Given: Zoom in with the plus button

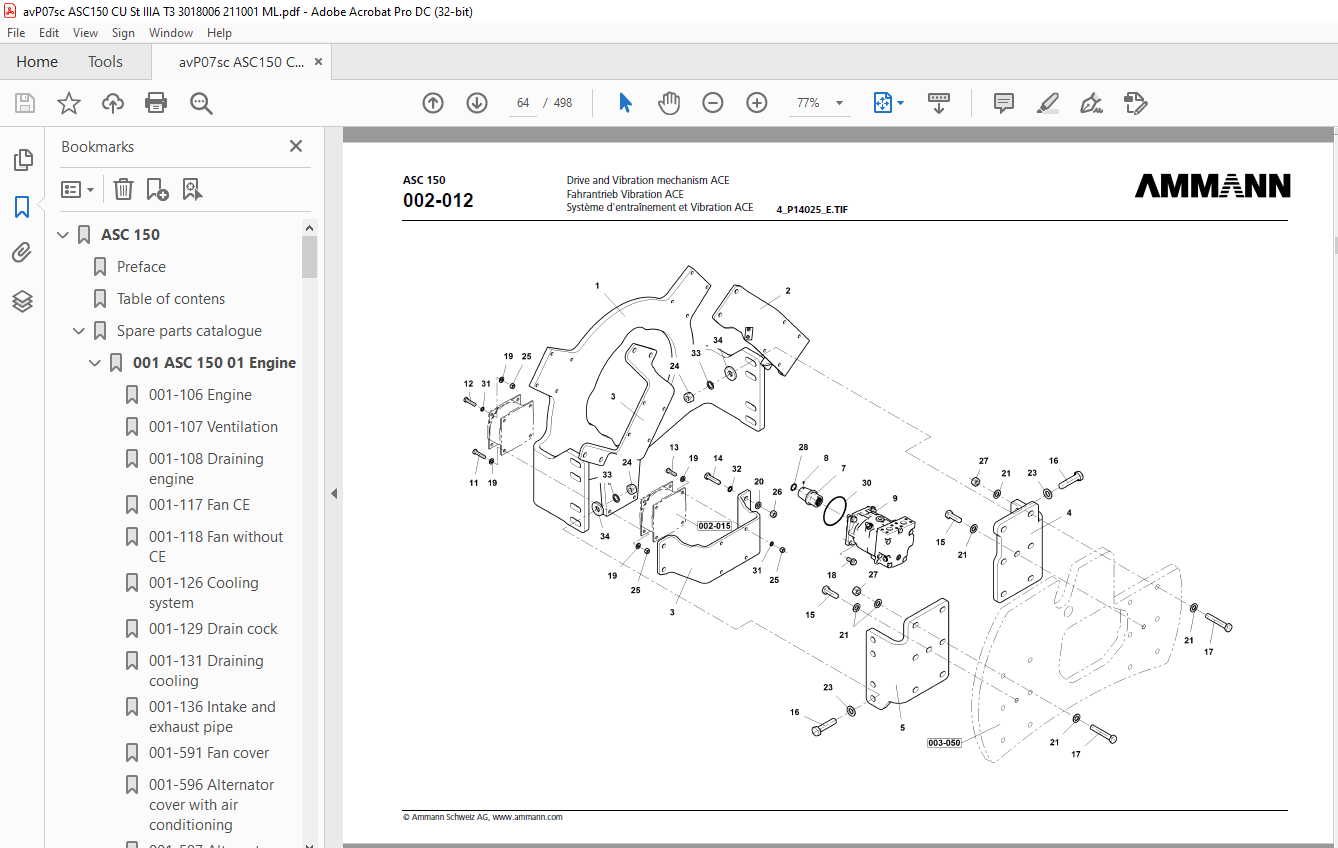Looking at the screenshot, I should click(x=757, y=103).
